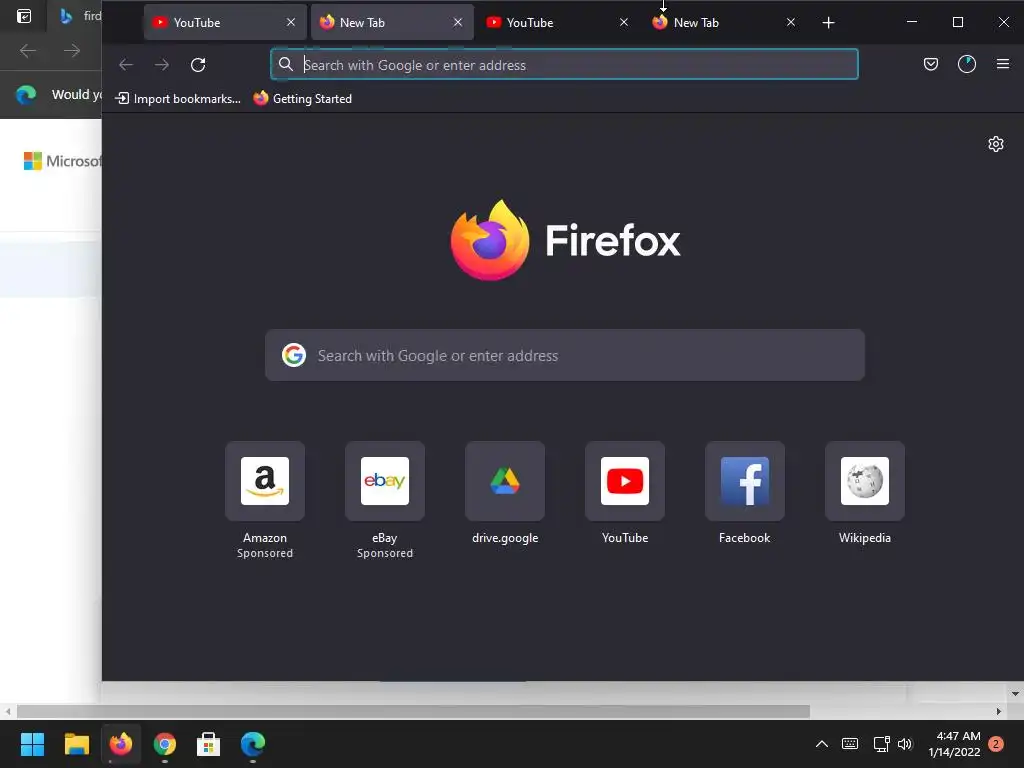Reload the page in the Firefox toolbar
Screen dimensions: 1024x768
(198, 65)
